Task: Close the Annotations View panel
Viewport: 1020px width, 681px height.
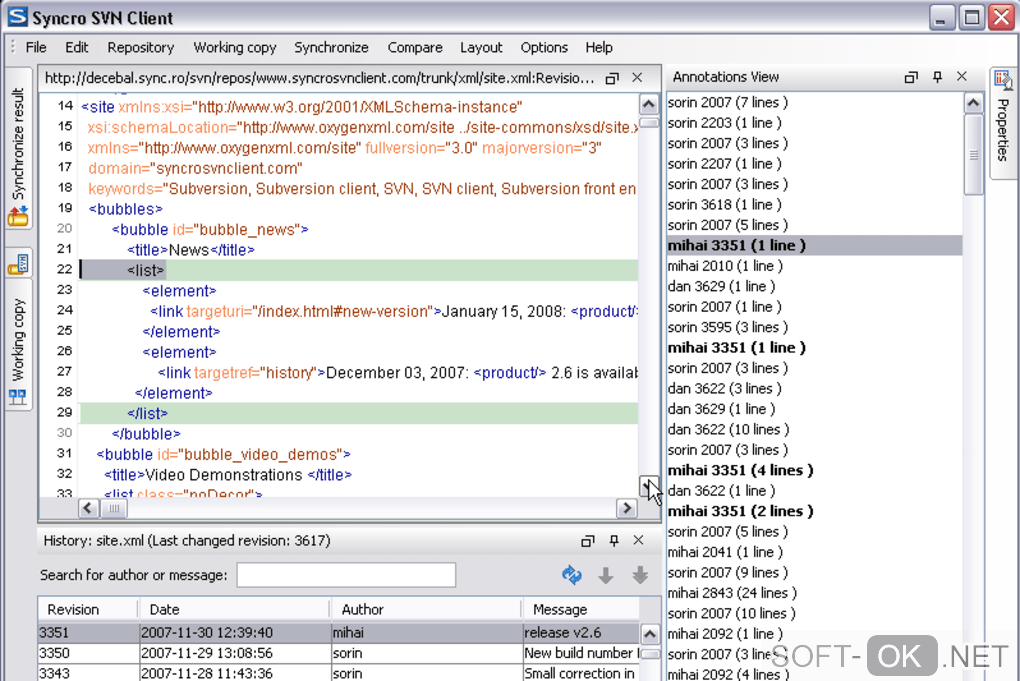Action: coord(962,77)
